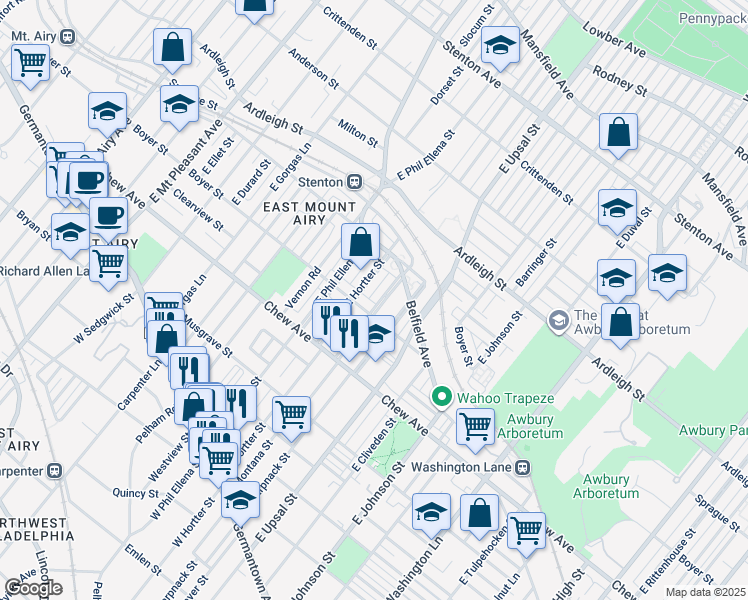Click the Milton St street label

click(x=358, y=133)
